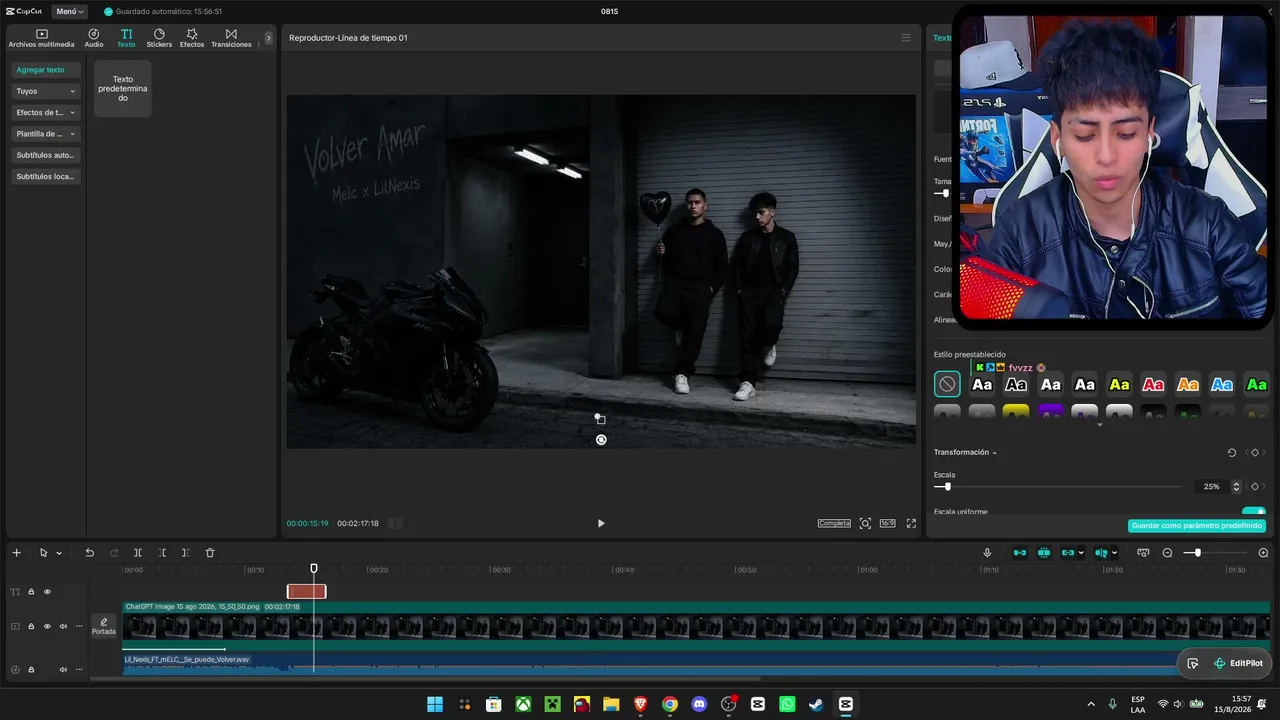Launch Brave browser from the taskbar
Screen dimensions: 1280x720
pyautogui.click(x=641, y=704)
